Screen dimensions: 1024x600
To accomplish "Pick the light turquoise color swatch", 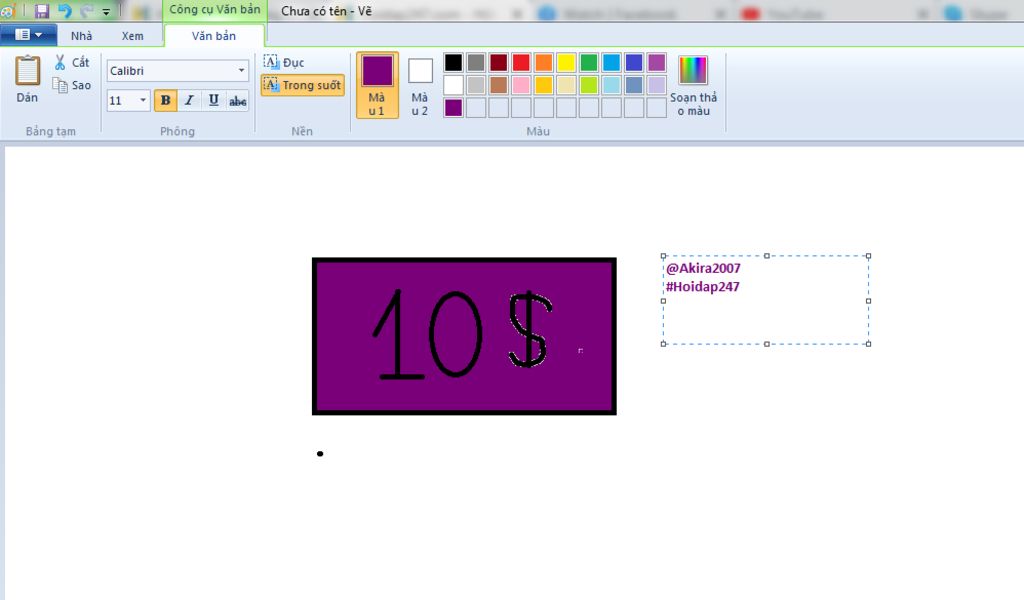I will coord(611,85).
